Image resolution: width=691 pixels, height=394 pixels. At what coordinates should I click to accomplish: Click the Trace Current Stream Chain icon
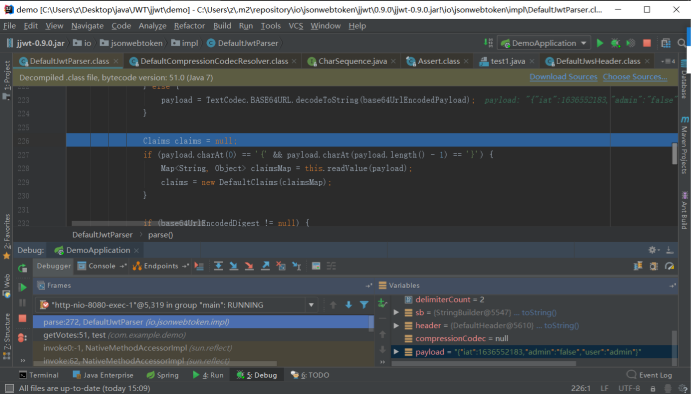[331, 266]
